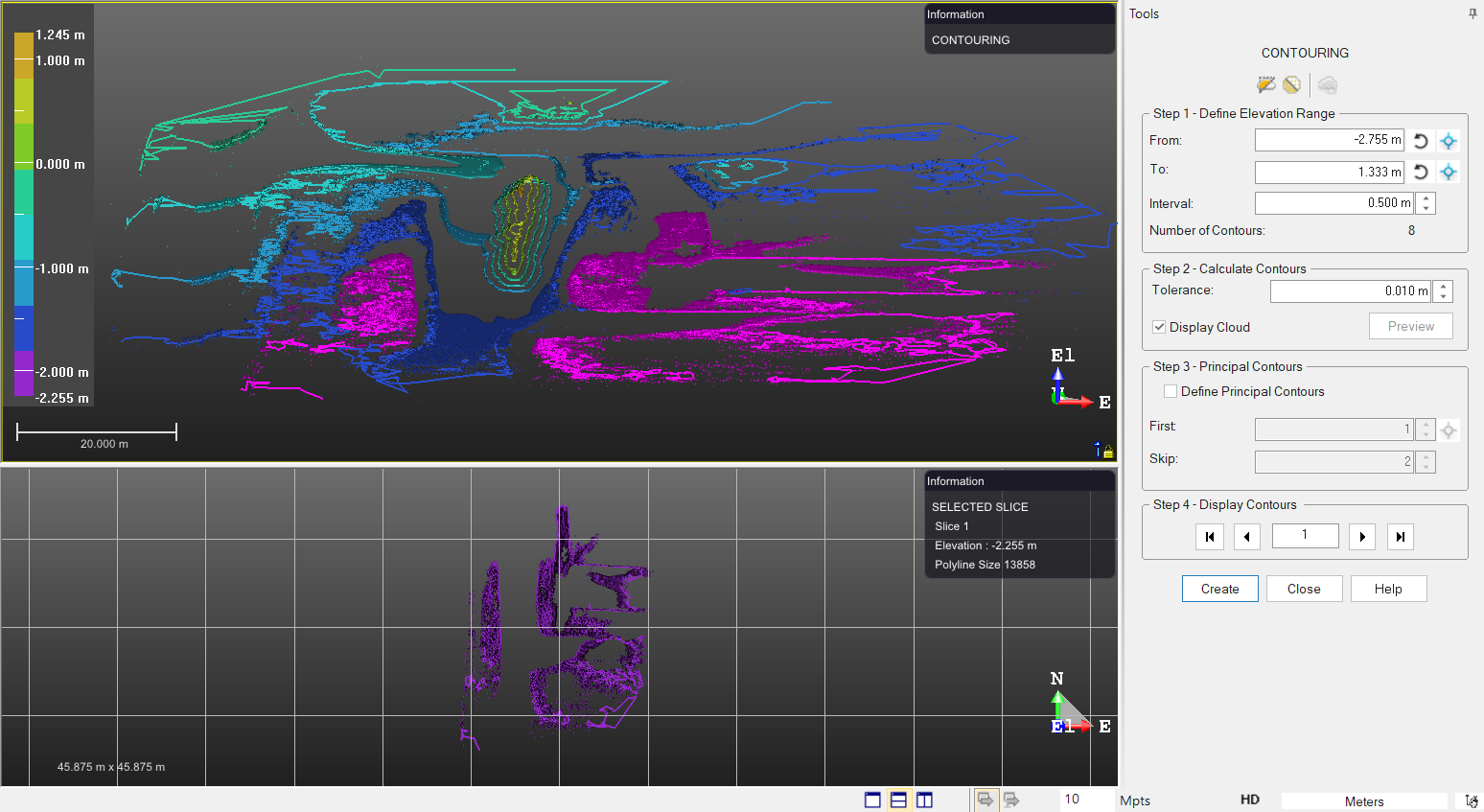The height and width of the screenshot is (812, 1484).
Task: Click the cursor settings icon at bottom right
Action: click(1473, 800)
